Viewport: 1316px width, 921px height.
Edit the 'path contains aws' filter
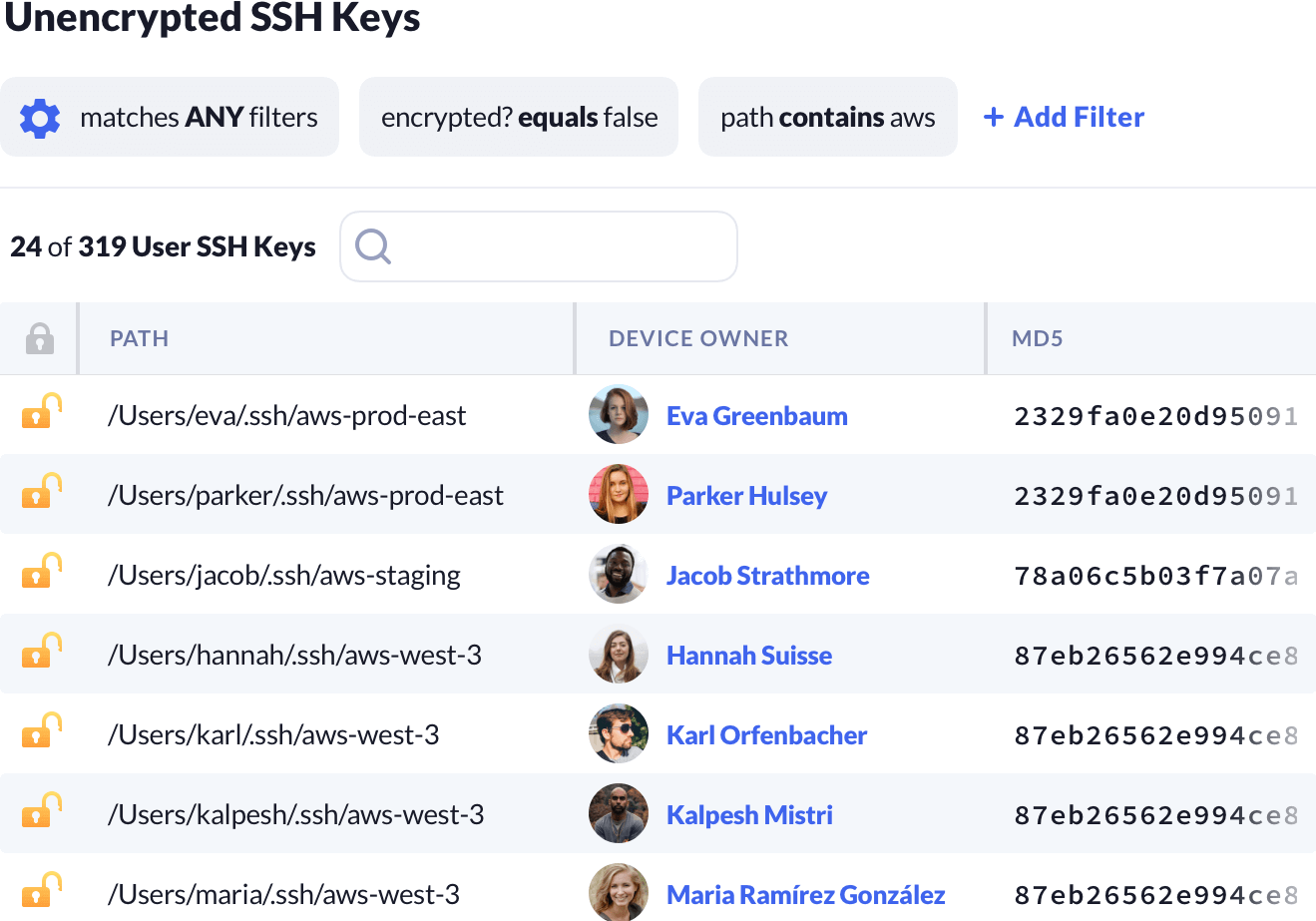(x=827, y=118)
